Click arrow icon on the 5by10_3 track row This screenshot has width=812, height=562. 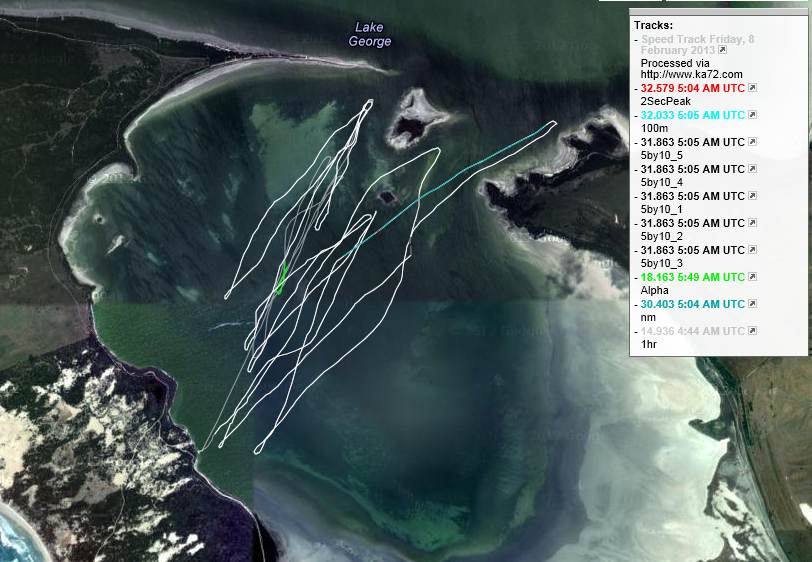[752, 251]
